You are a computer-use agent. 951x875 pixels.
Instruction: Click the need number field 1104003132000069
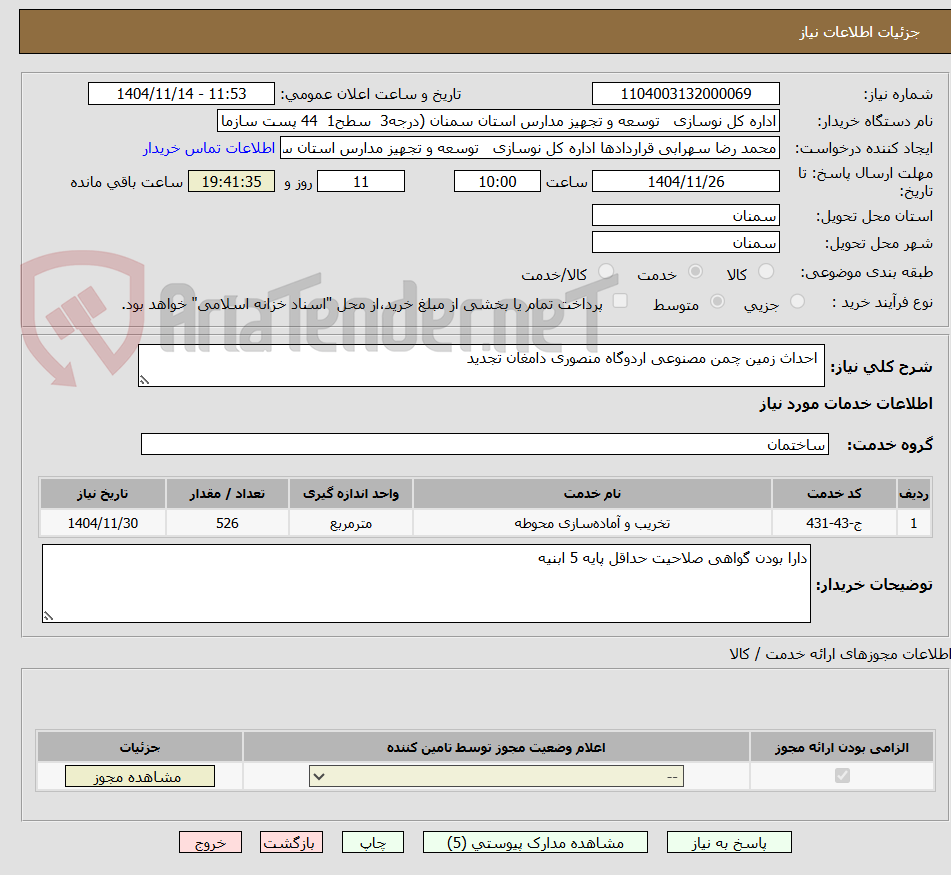(x=685, y=94)
